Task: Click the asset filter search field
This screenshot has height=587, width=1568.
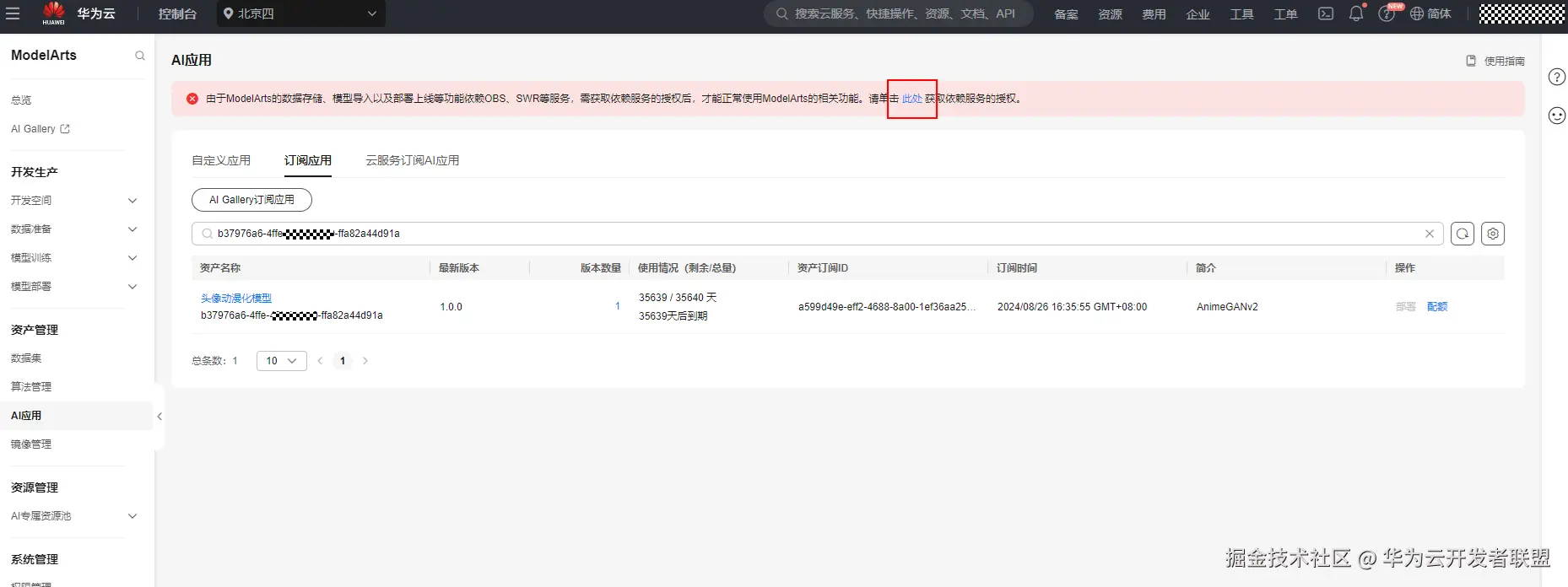Action: click(817, 234)
